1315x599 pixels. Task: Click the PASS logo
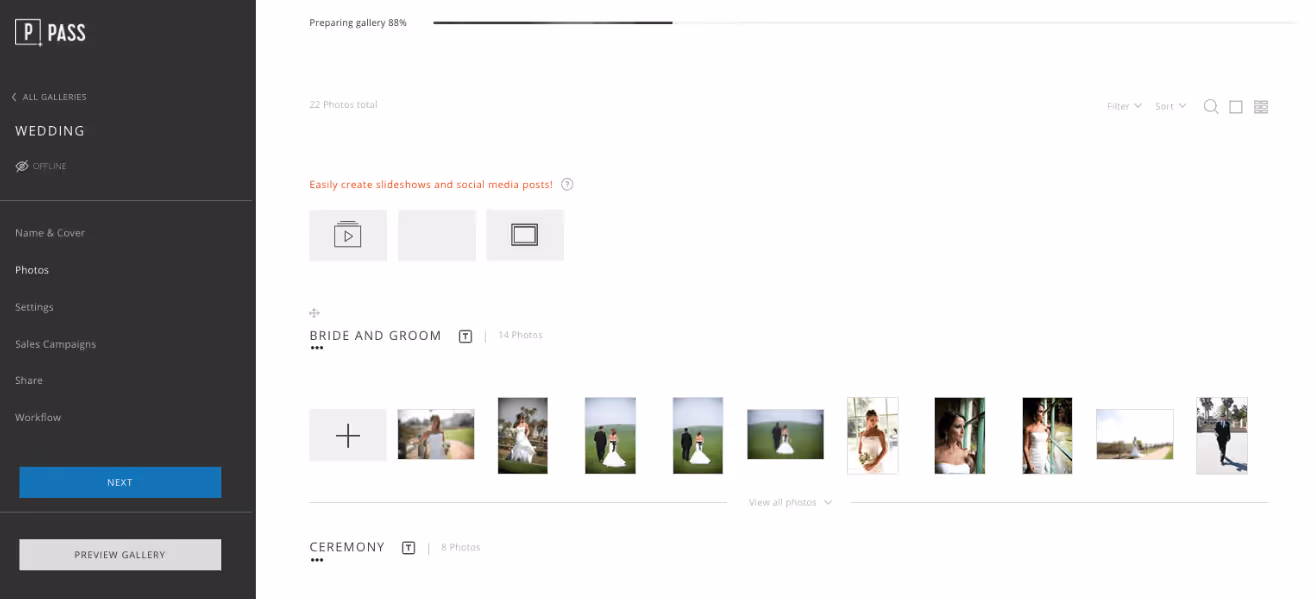(50, 32)
